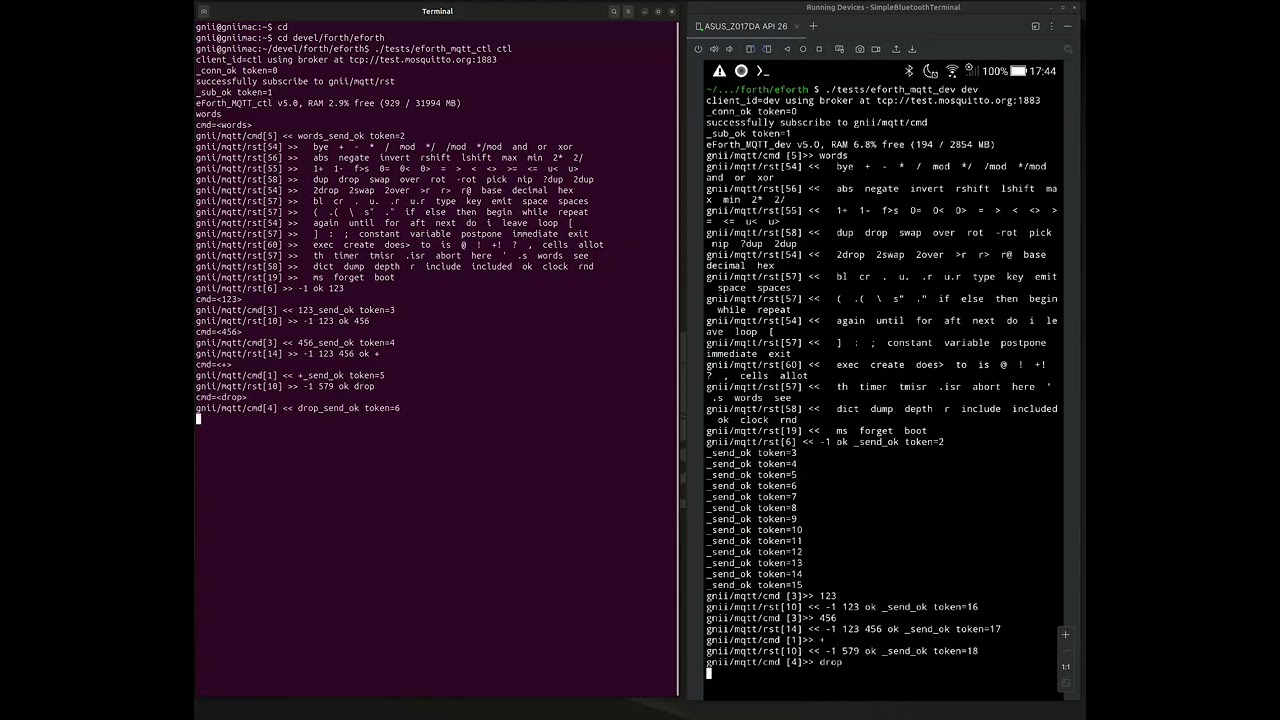Screen dimensions: 1280x720
Task: Click the emulator Back navigation triangle
Action: coord(787,49)
